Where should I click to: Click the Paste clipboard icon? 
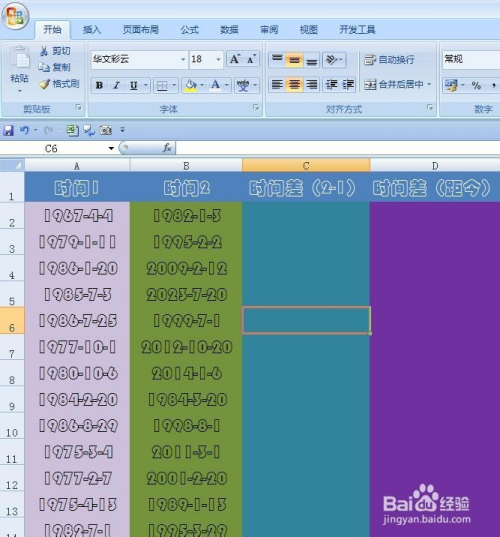pos(20,58)
